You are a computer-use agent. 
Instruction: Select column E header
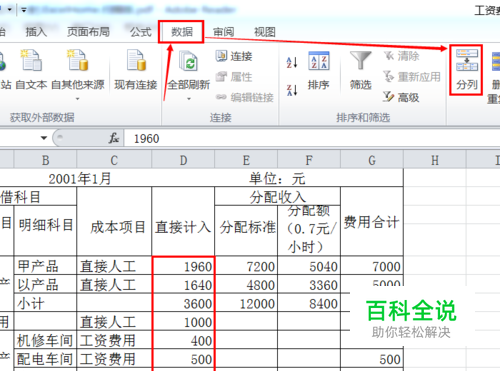pos(246,160)
